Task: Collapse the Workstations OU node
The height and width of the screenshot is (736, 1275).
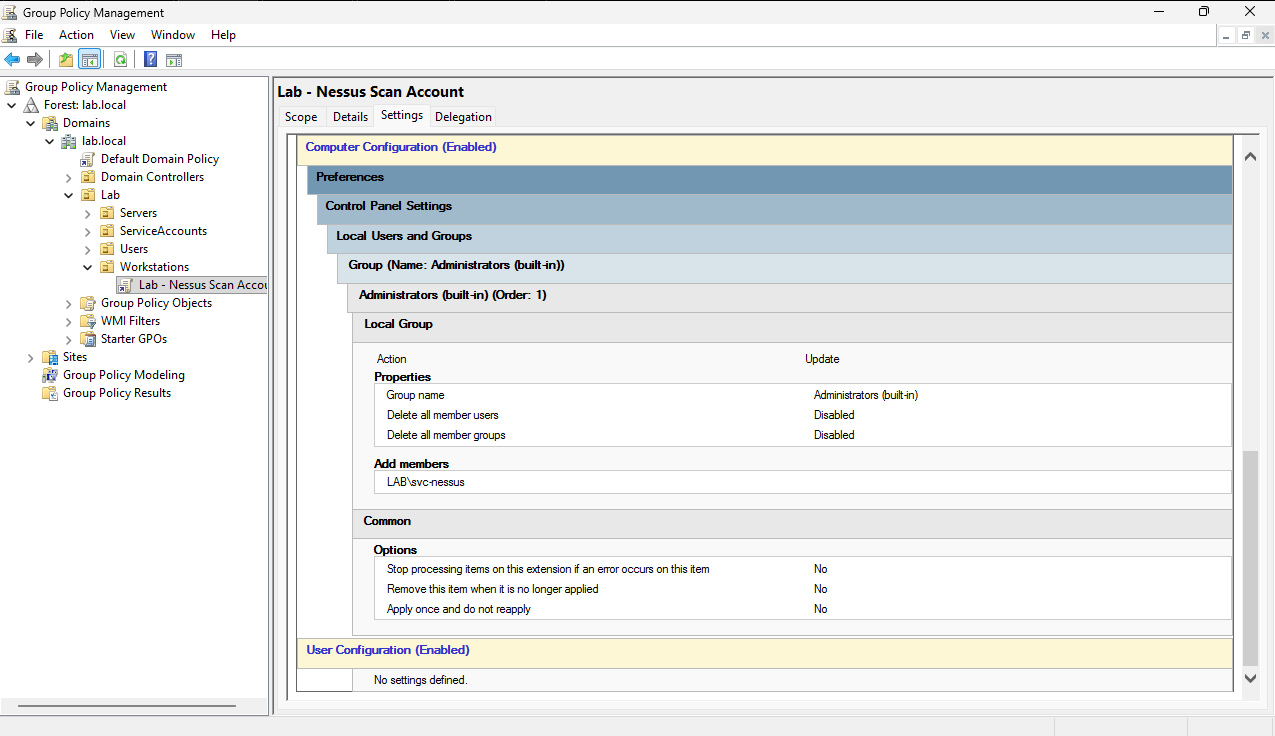Action: (88, 267)
